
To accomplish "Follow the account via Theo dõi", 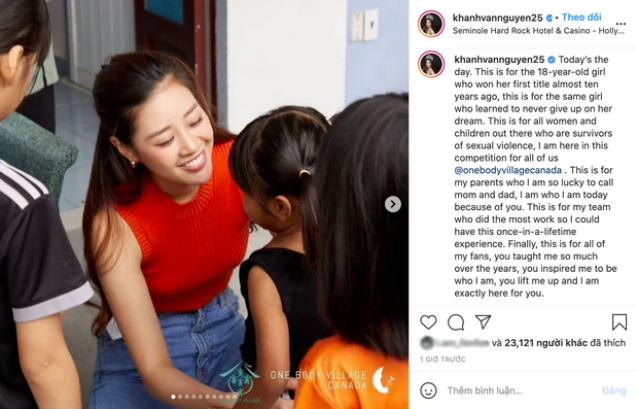I will pos(581,17).
